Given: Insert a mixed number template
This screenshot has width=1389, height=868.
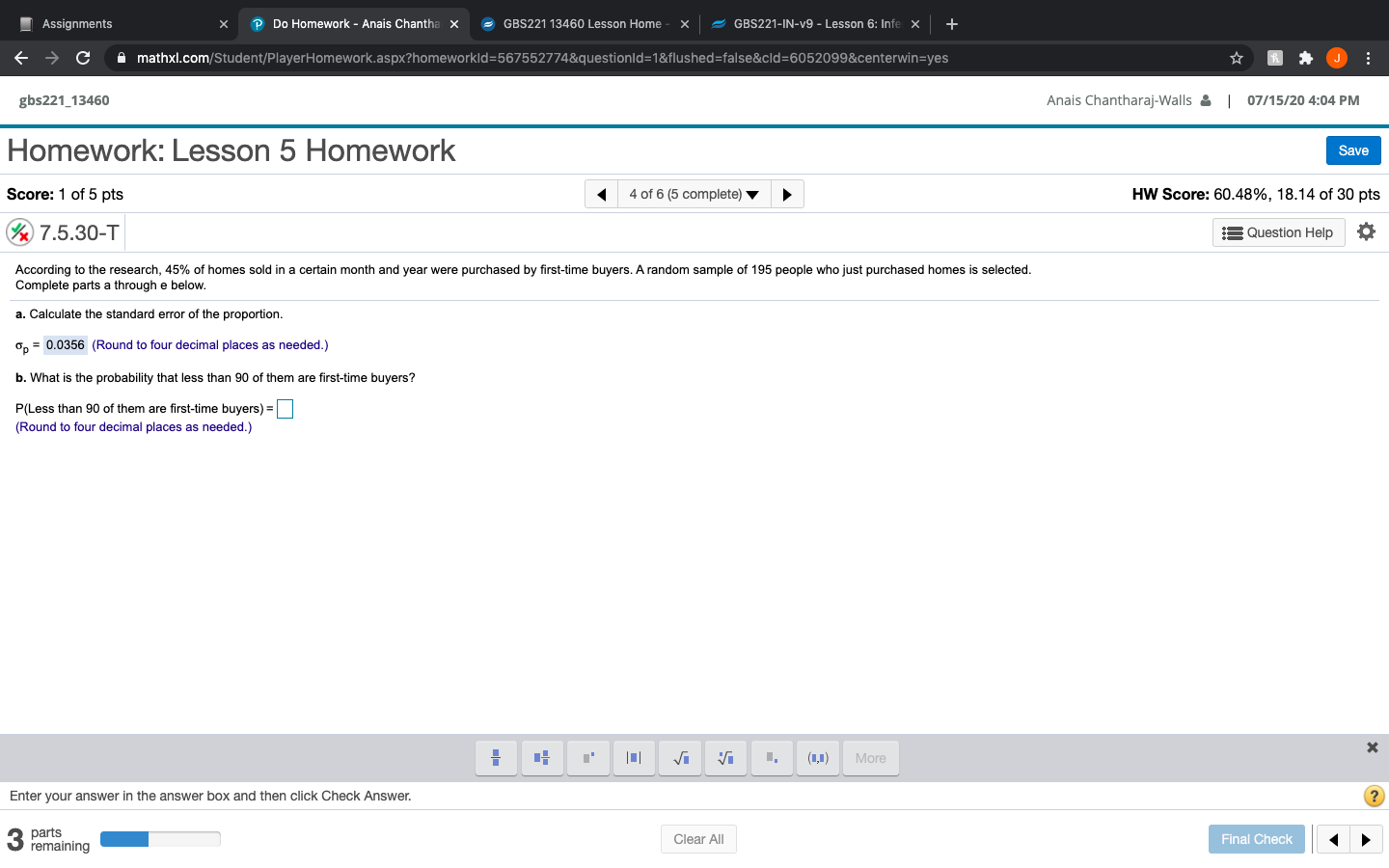Looking at the screenshot, I should point(542,758).
